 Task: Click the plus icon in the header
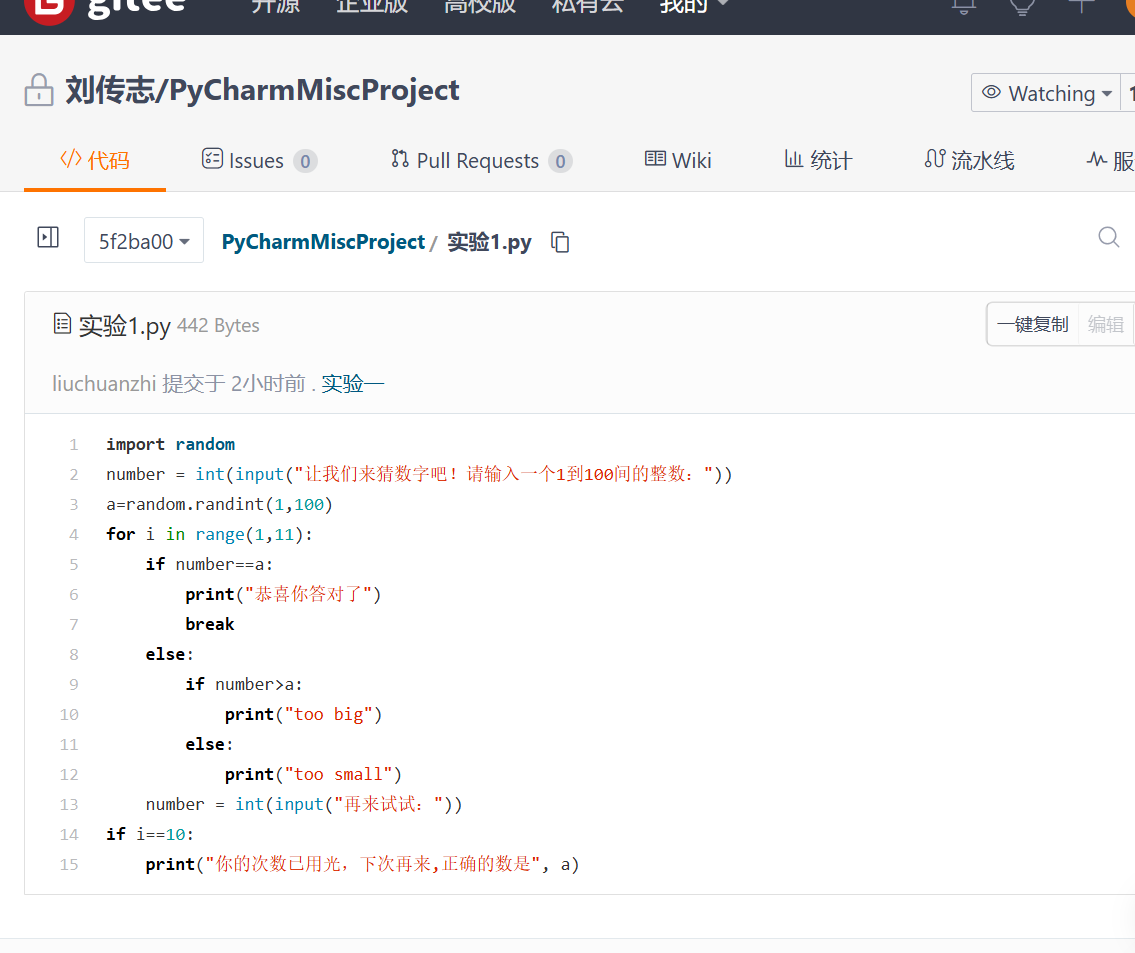click(x=1081, y=5)
